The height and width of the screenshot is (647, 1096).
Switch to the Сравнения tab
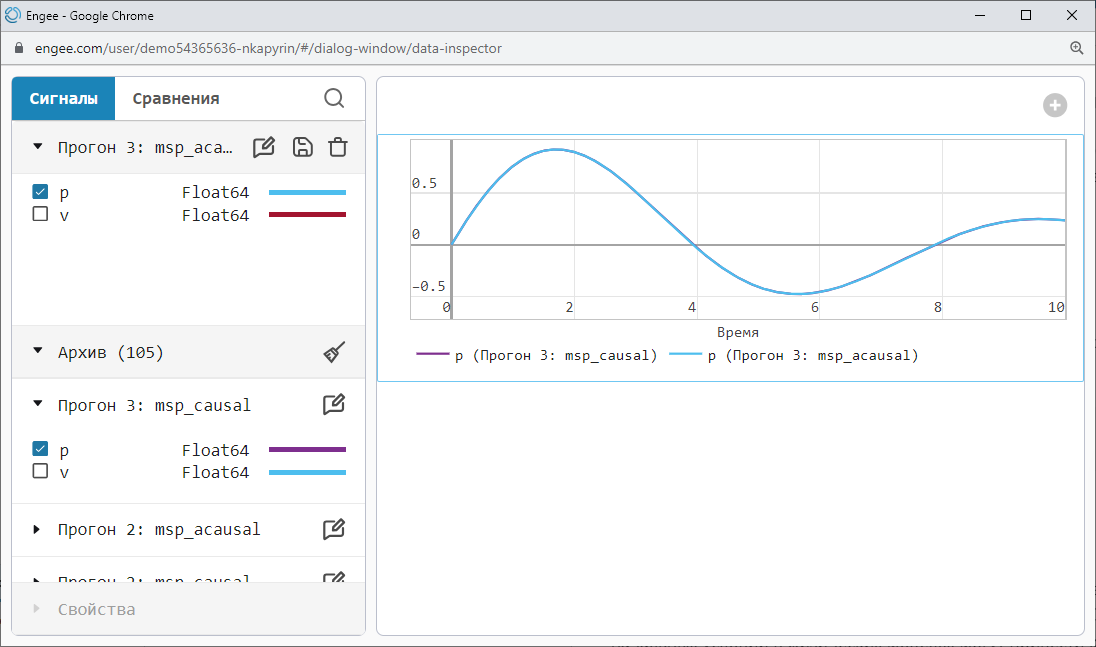point(176,98)
